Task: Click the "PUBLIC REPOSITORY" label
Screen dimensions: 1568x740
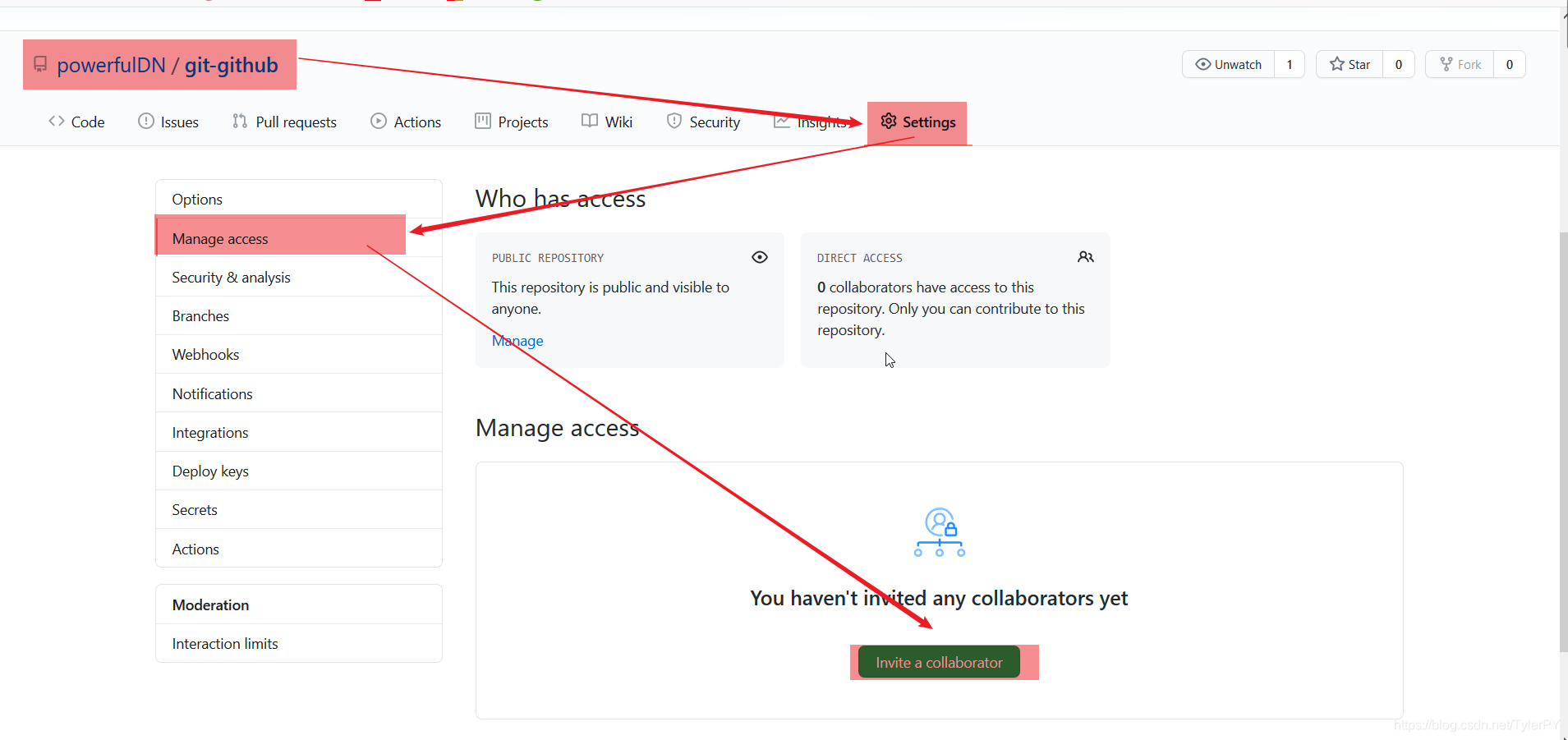Action: [548, 258]
